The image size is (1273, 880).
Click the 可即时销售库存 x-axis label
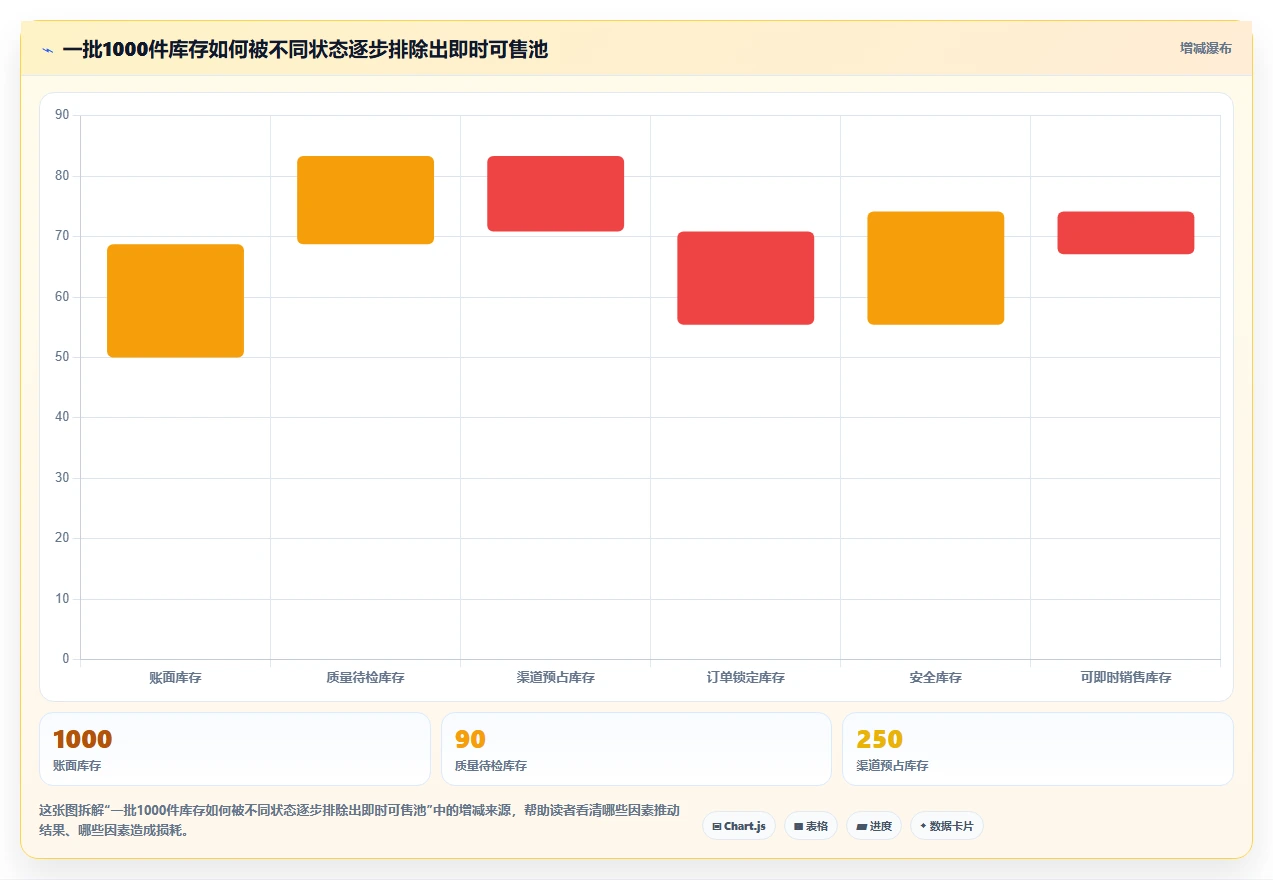1125,678
